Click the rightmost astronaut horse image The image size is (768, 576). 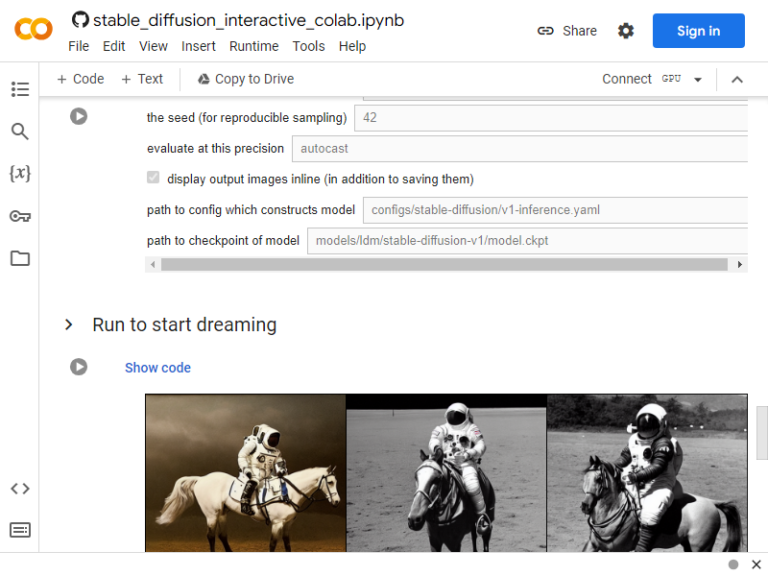647,473
